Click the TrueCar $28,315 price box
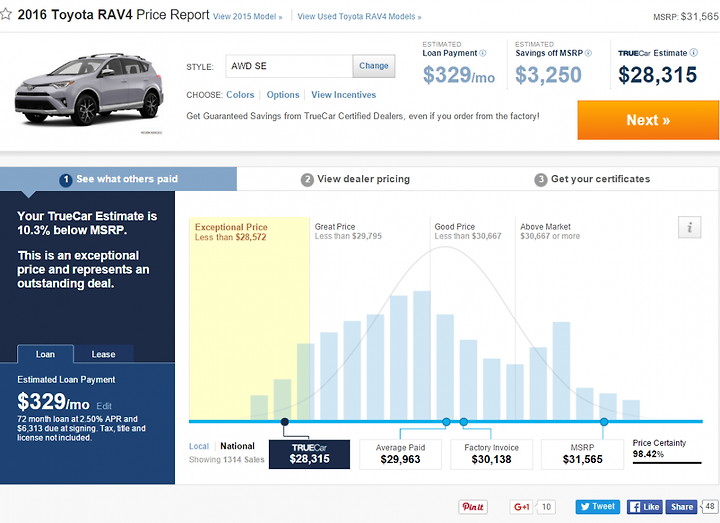This screenshot has width=720, height=523. pos(309,454)
